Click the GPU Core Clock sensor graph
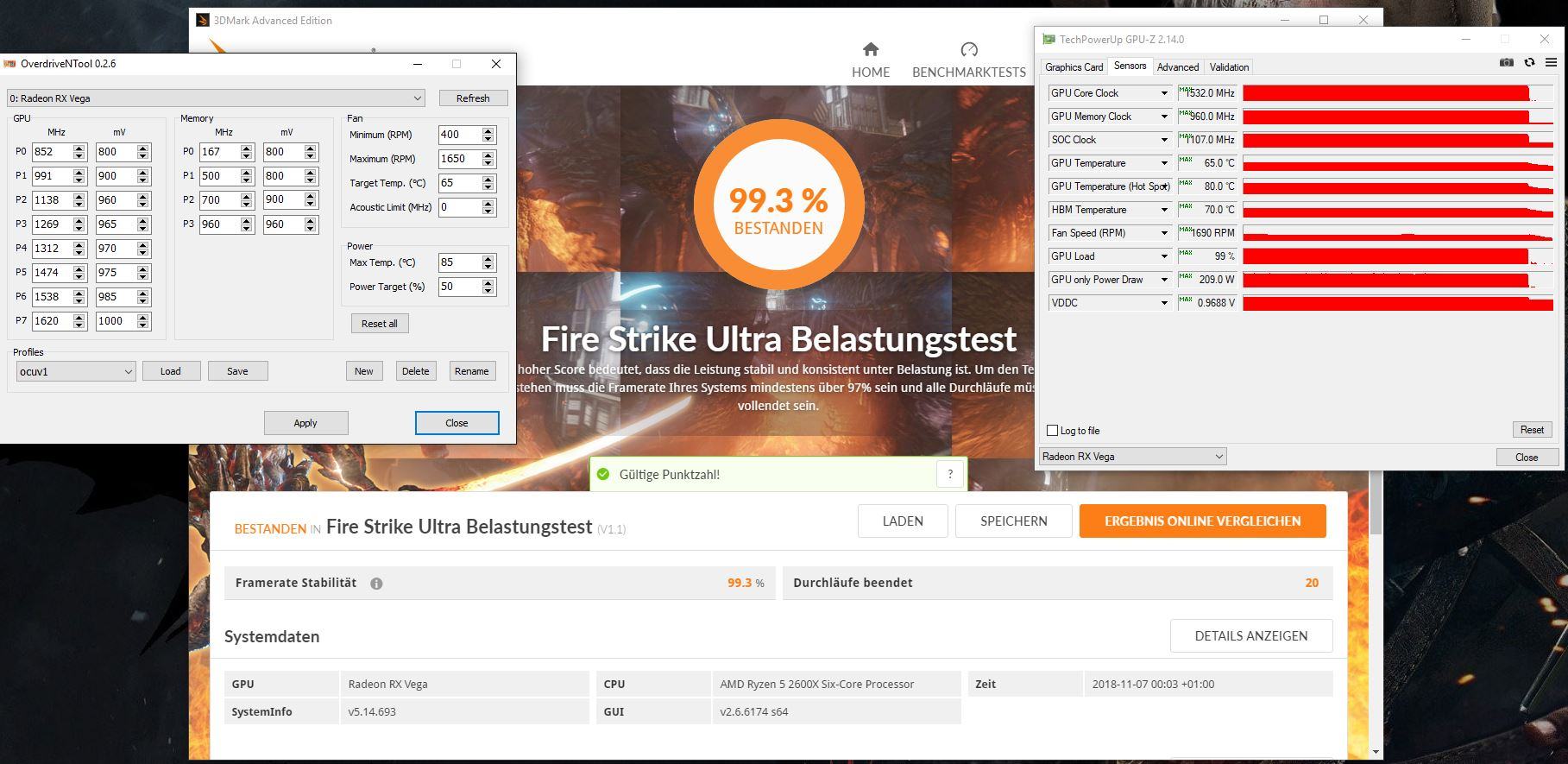Viewport: 1568px width, 764px height. pos(1397,93)
